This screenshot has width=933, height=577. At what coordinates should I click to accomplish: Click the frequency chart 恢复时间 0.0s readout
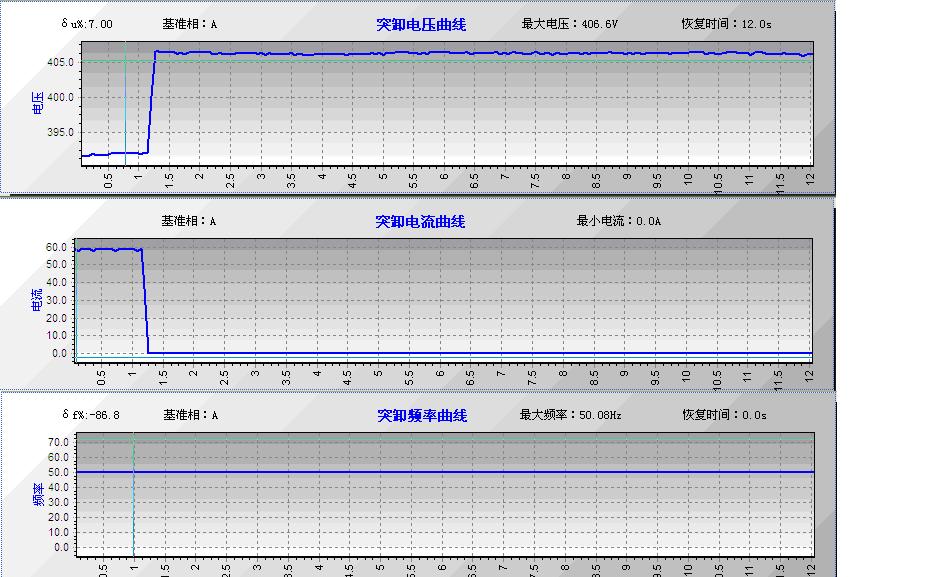pos(724,415)
